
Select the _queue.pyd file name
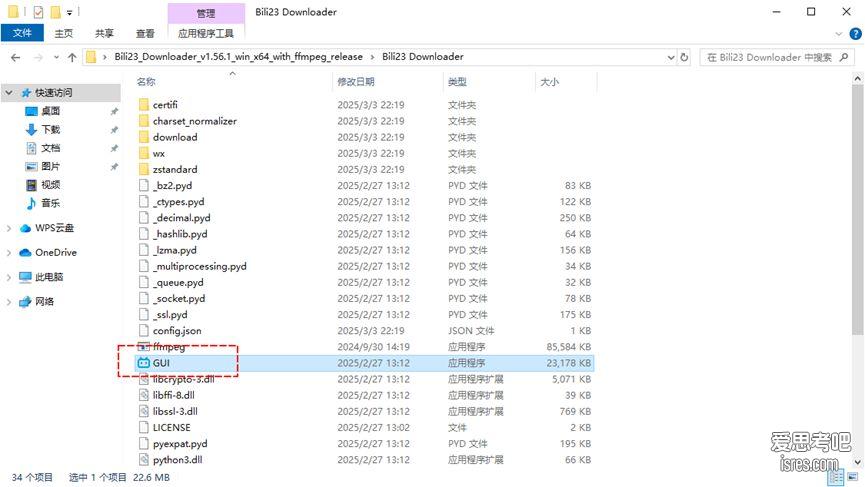178,282
